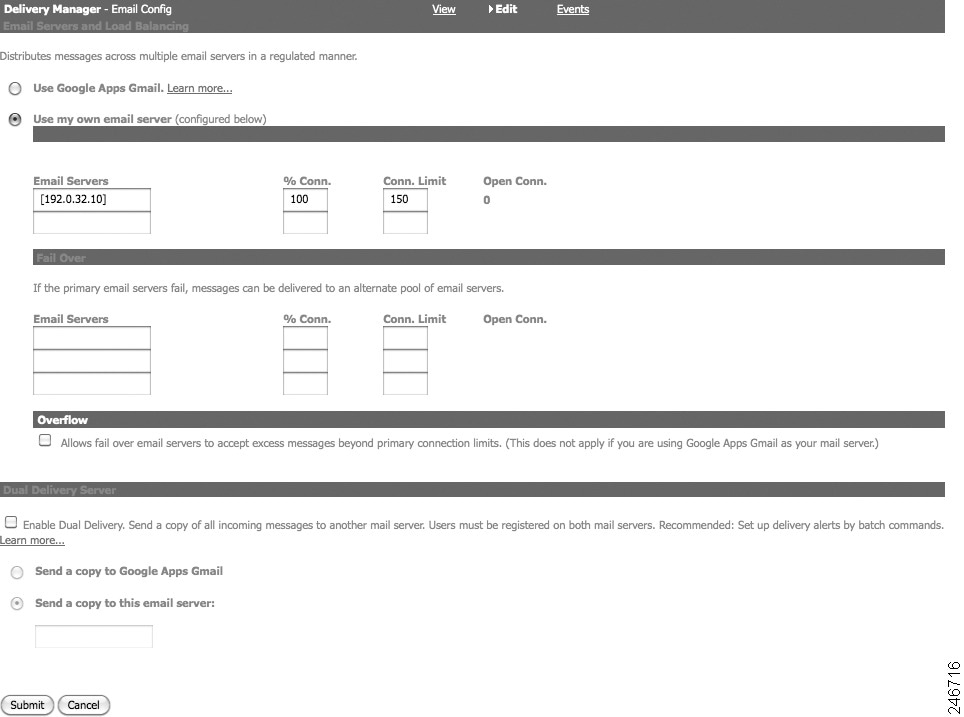964x717 pixels.
Task: Select Send a copy to this email server
Action: [x=17, y=604]
